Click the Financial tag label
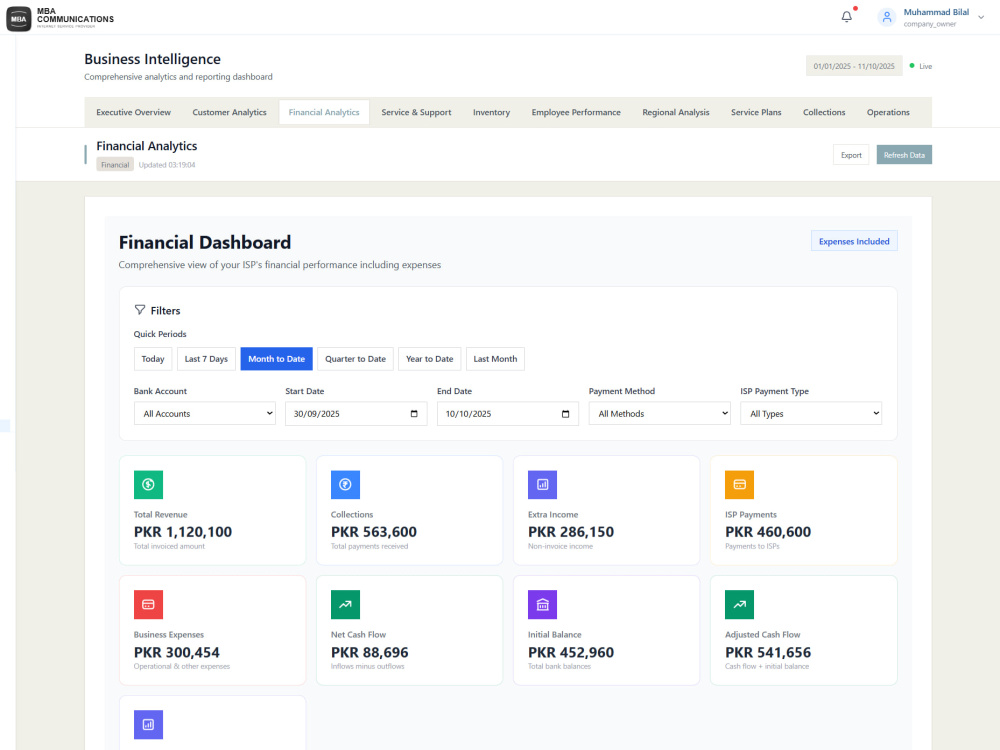1000x750 pixels. tap(115, 165)
